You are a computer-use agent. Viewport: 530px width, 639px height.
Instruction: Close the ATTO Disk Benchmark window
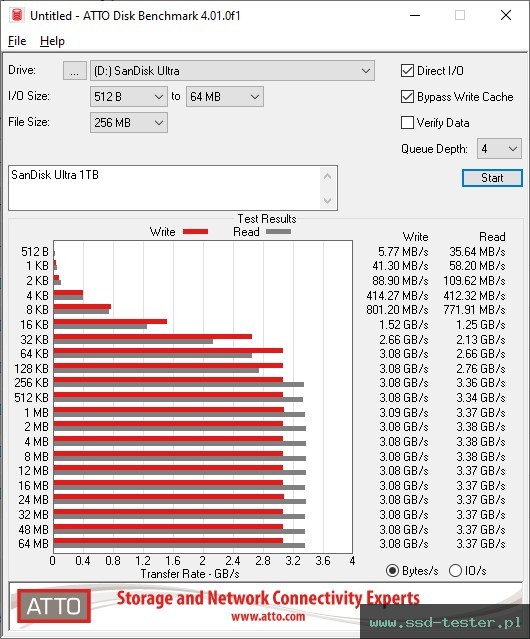[x=506, y=15]
